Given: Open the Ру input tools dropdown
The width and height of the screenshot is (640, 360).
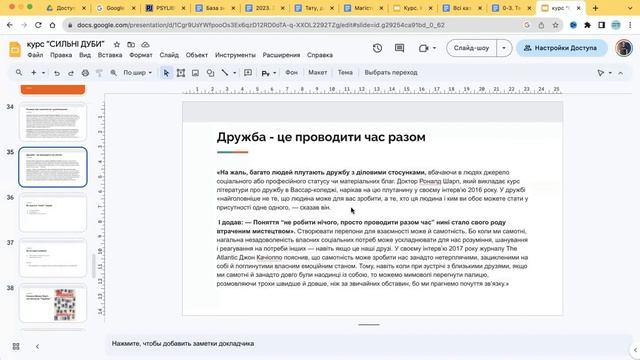Looking at the screenshot, I should [269, 73].
